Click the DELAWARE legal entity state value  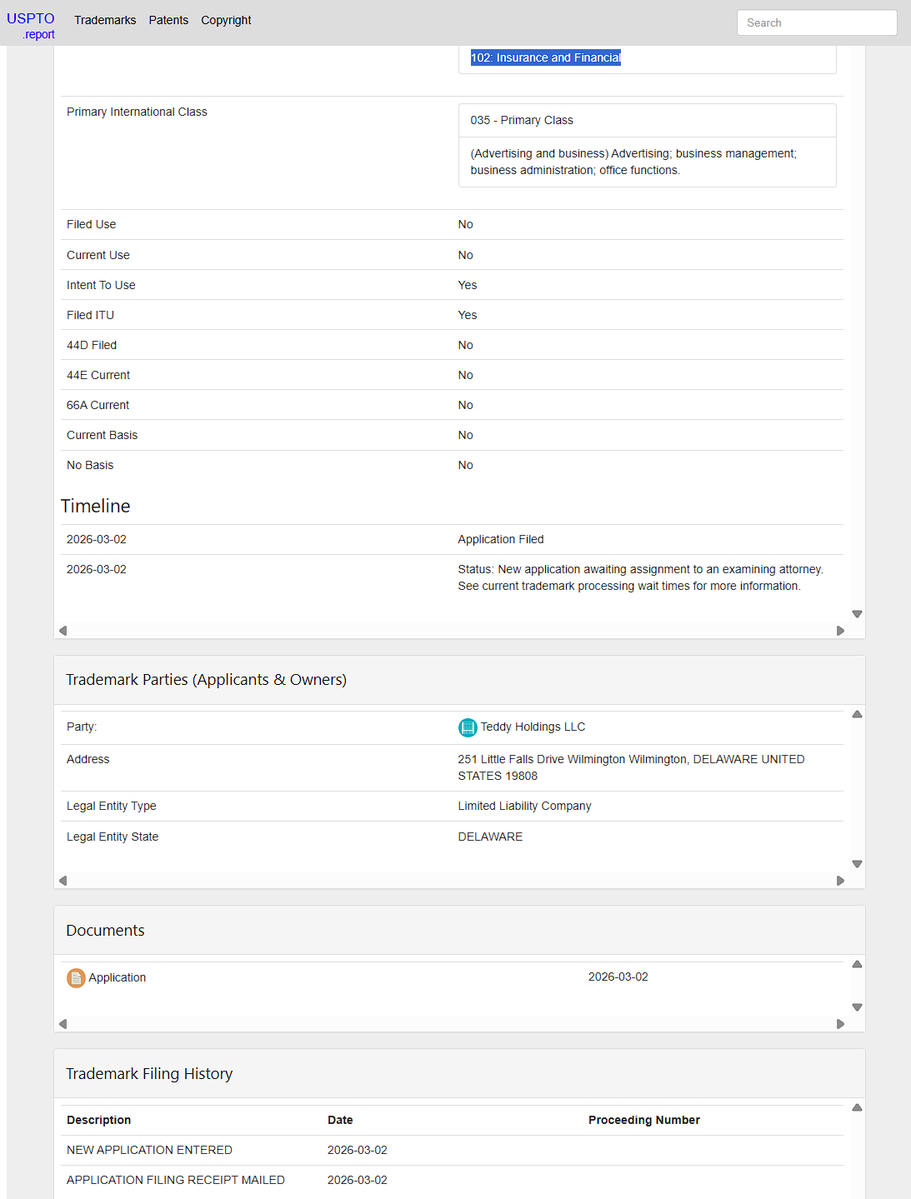[490, 837]
